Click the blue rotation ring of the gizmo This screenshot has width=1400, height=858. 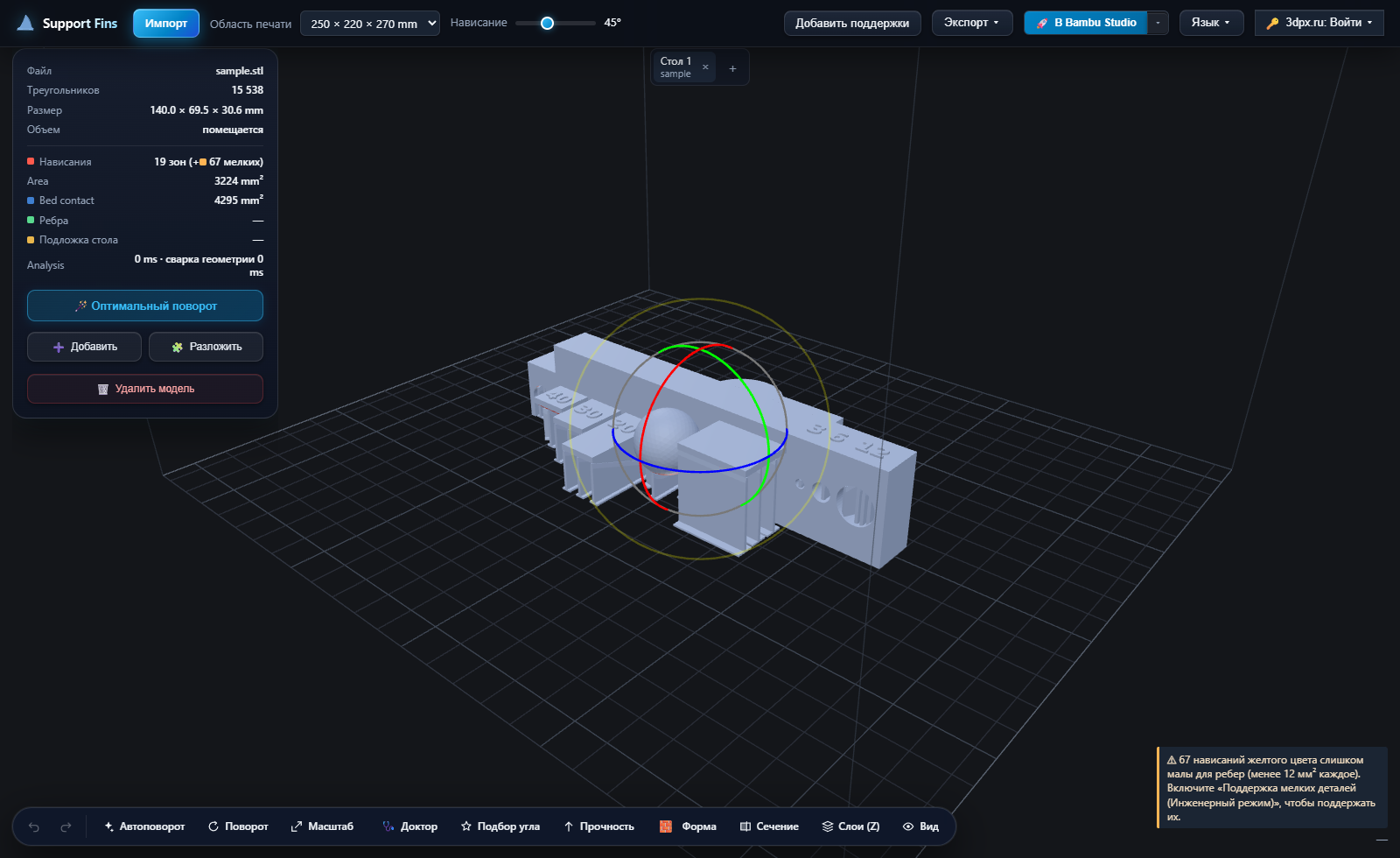point(700,471)
